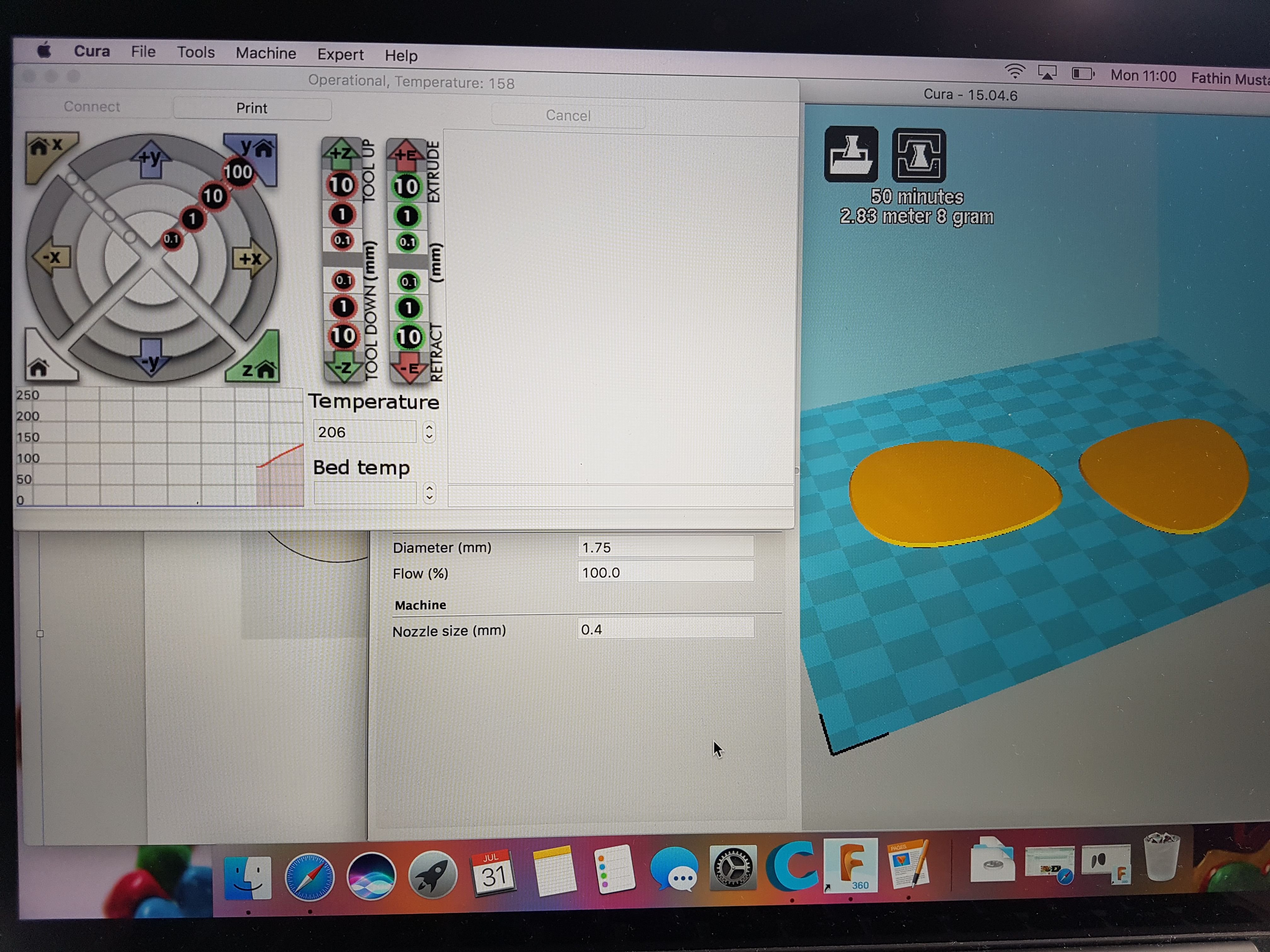The image size is (1270, 952).
Task: Move +X arrow in jog wheel
Action: click(x=251, y=259)
